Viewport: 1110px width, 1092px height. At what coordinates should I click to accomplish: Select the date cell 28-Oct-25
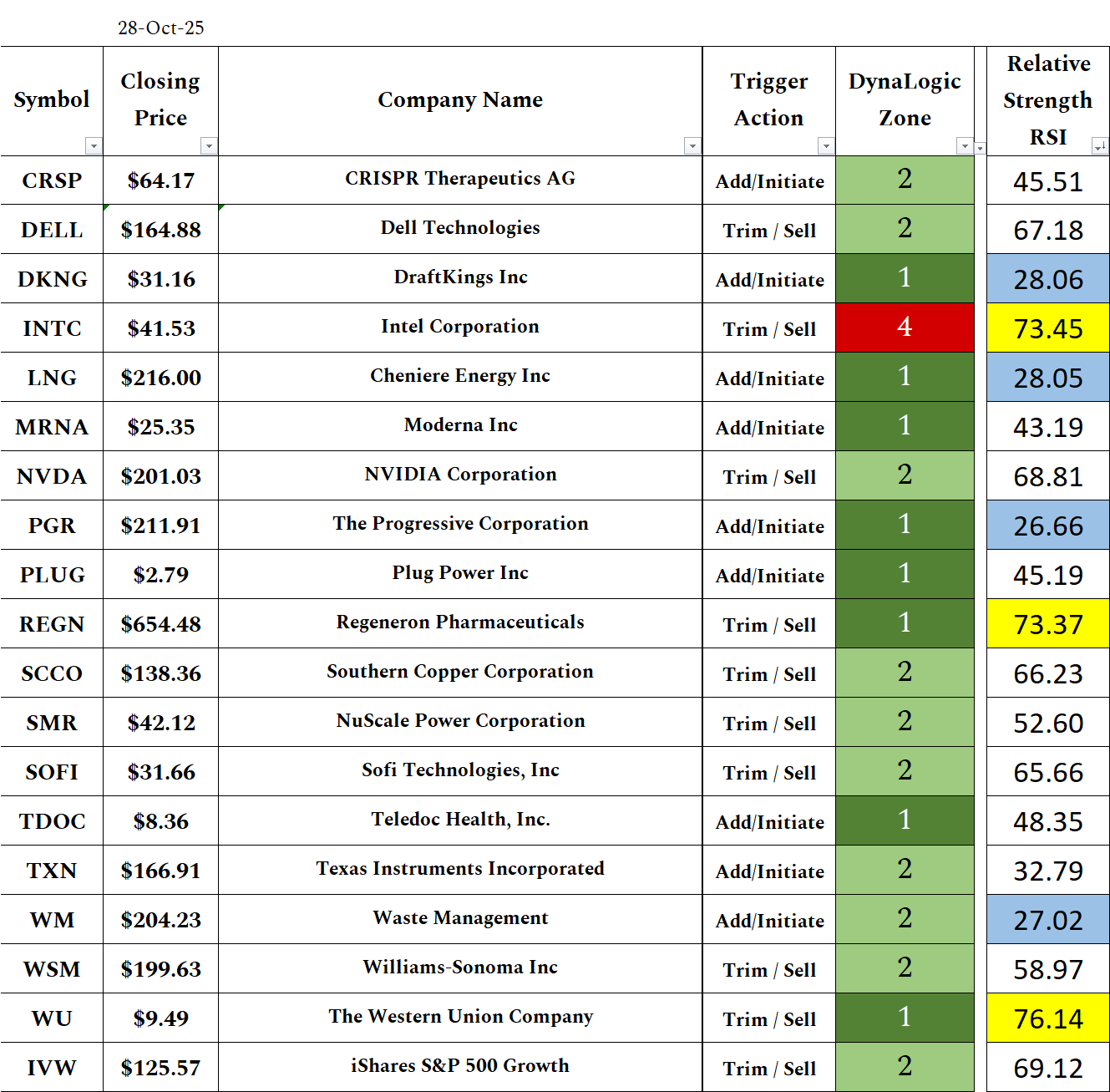(x=161, y=28)
